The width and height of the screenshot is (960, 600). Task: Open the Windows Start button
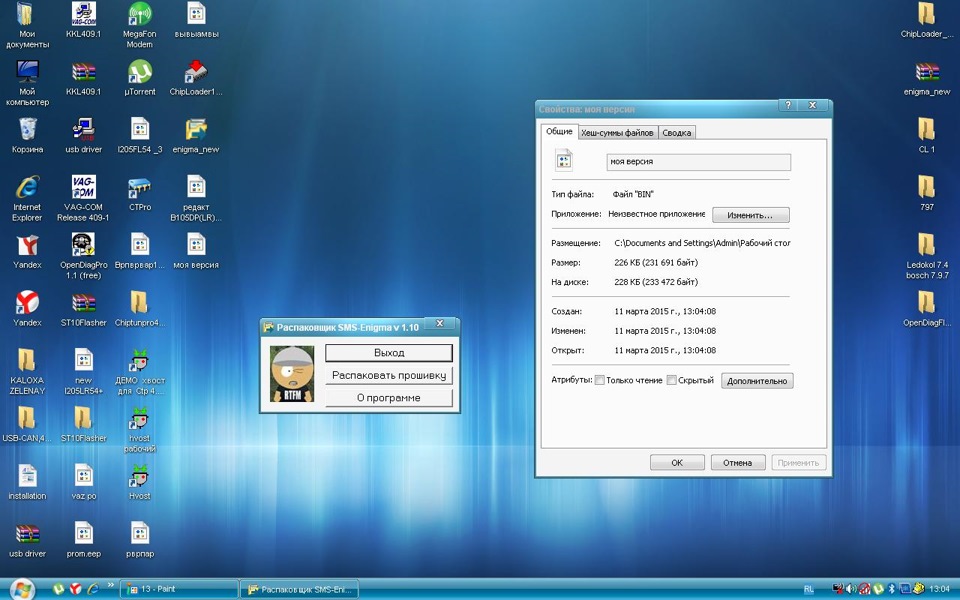[22, 589]
